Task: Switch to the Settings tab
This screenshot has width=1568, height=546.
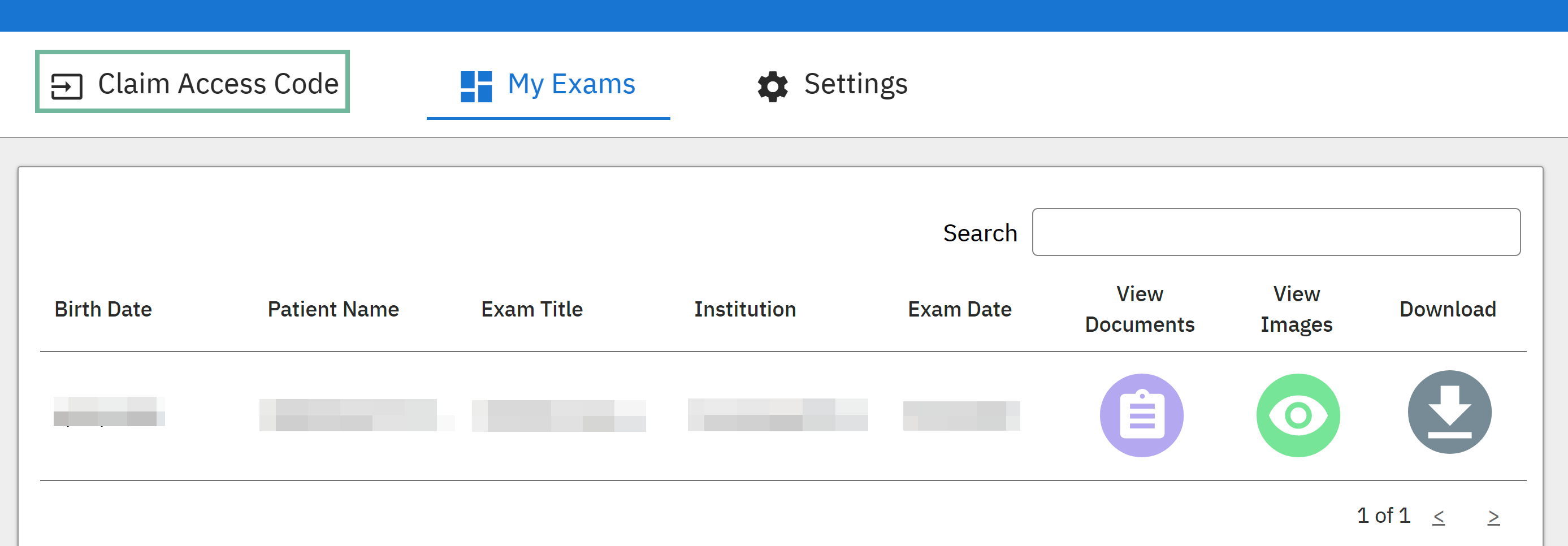Action: 855,84
